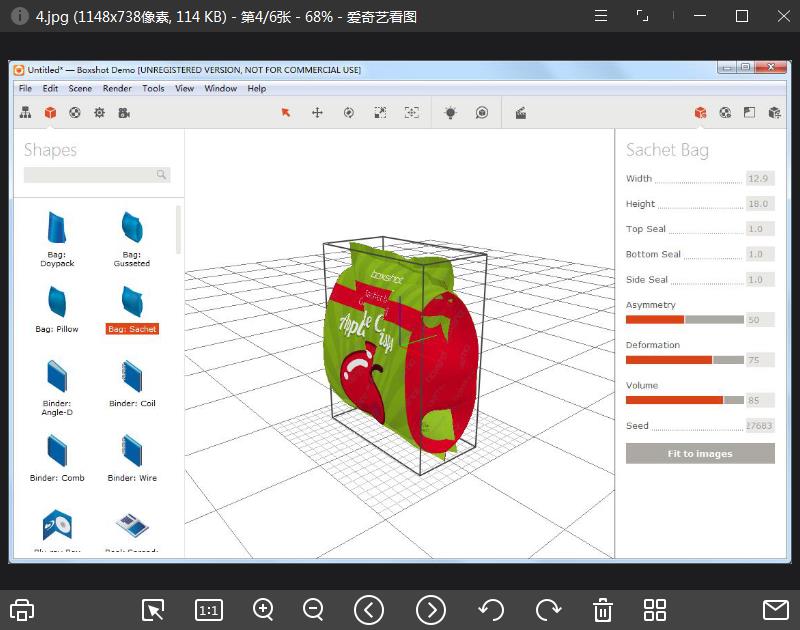Rotate the image counterclockwise
Image resolution: width=800 pixels, height=630 pixels.
(490, 610)
